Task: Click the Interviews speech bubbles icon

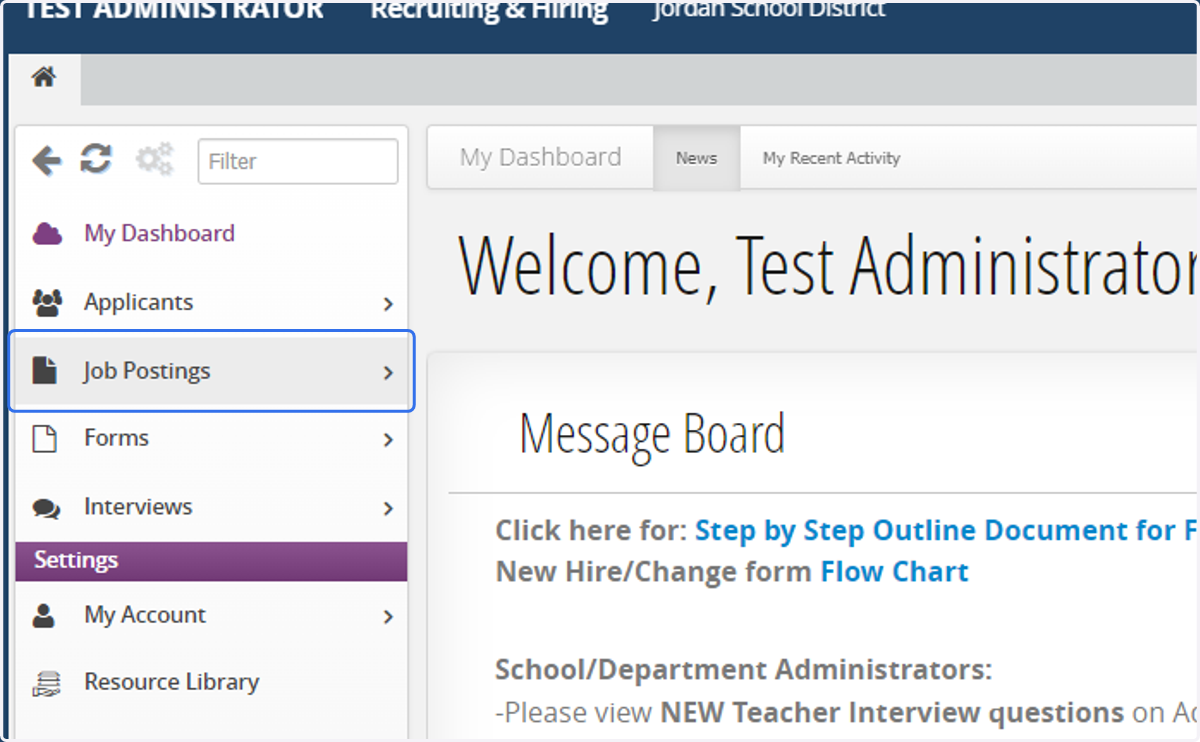Action: [46, 508]
